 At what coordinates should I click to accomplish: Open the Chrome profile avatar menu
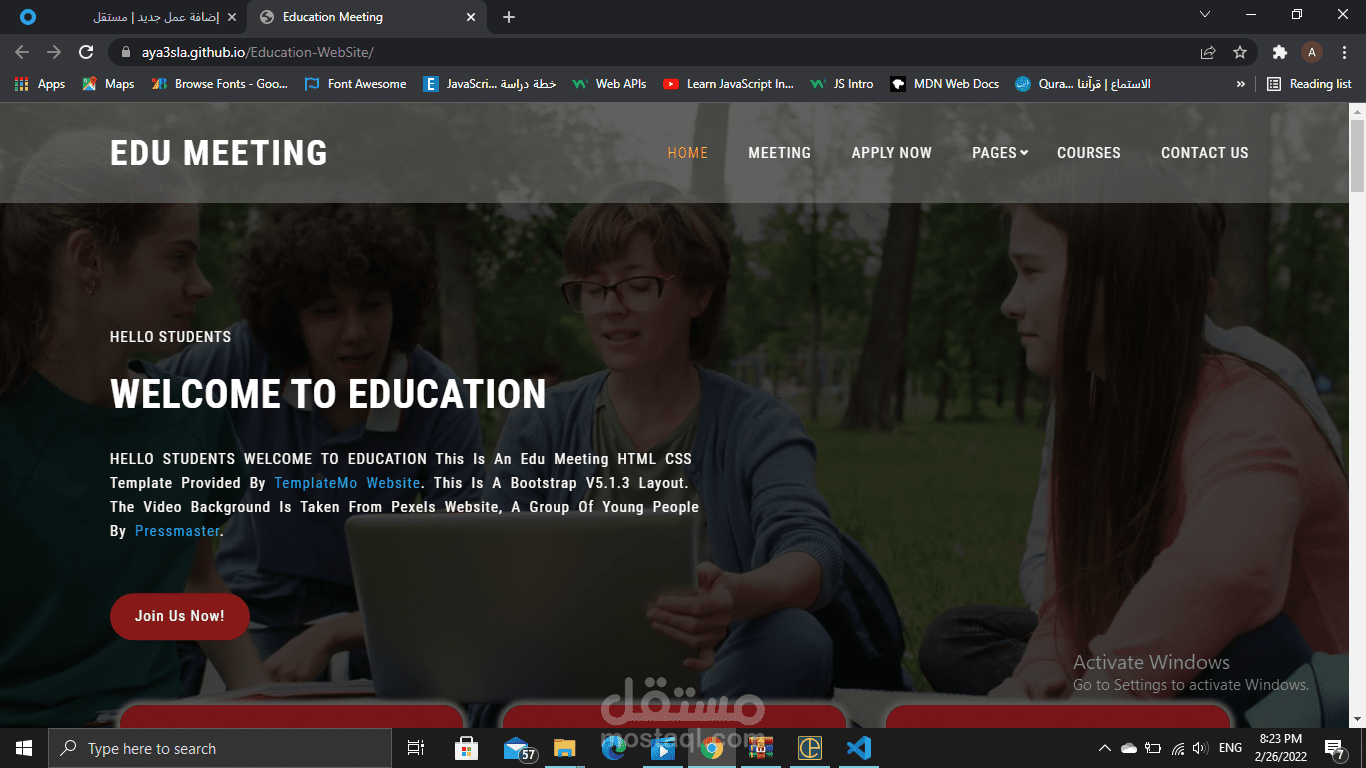click(1310, 52)
